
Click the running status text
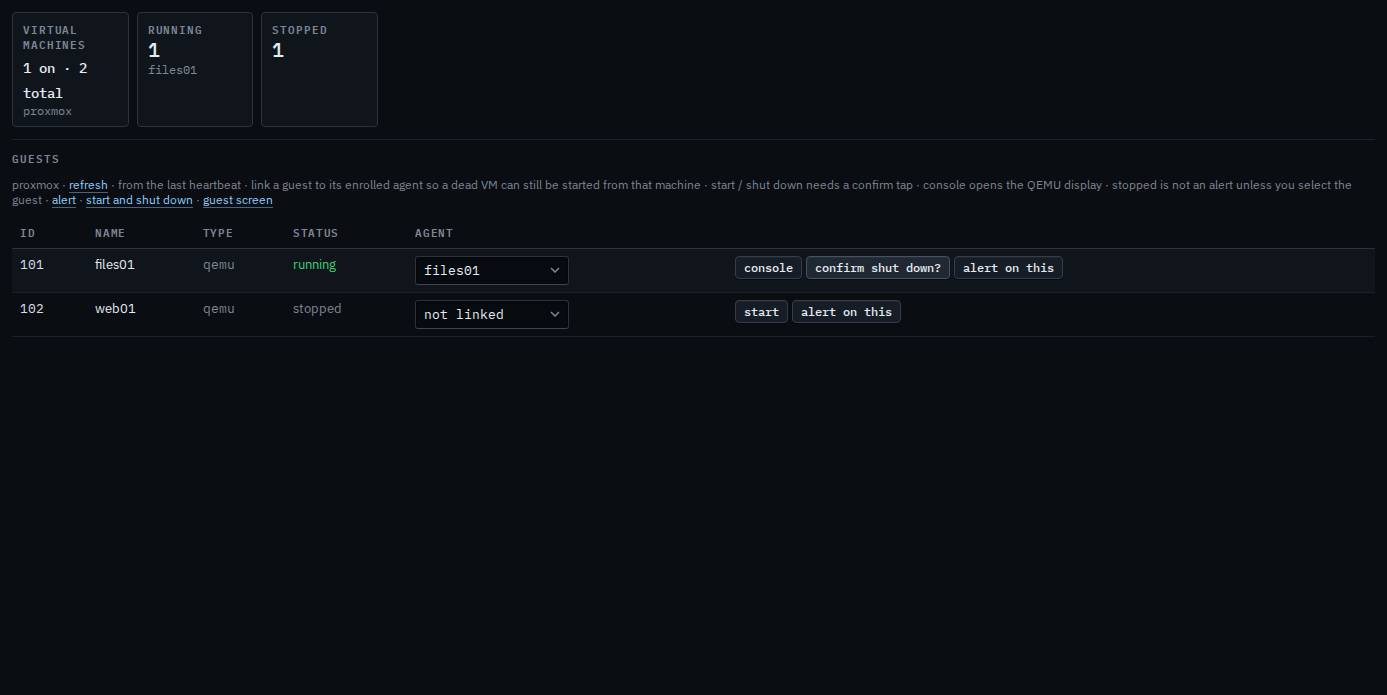314,265
